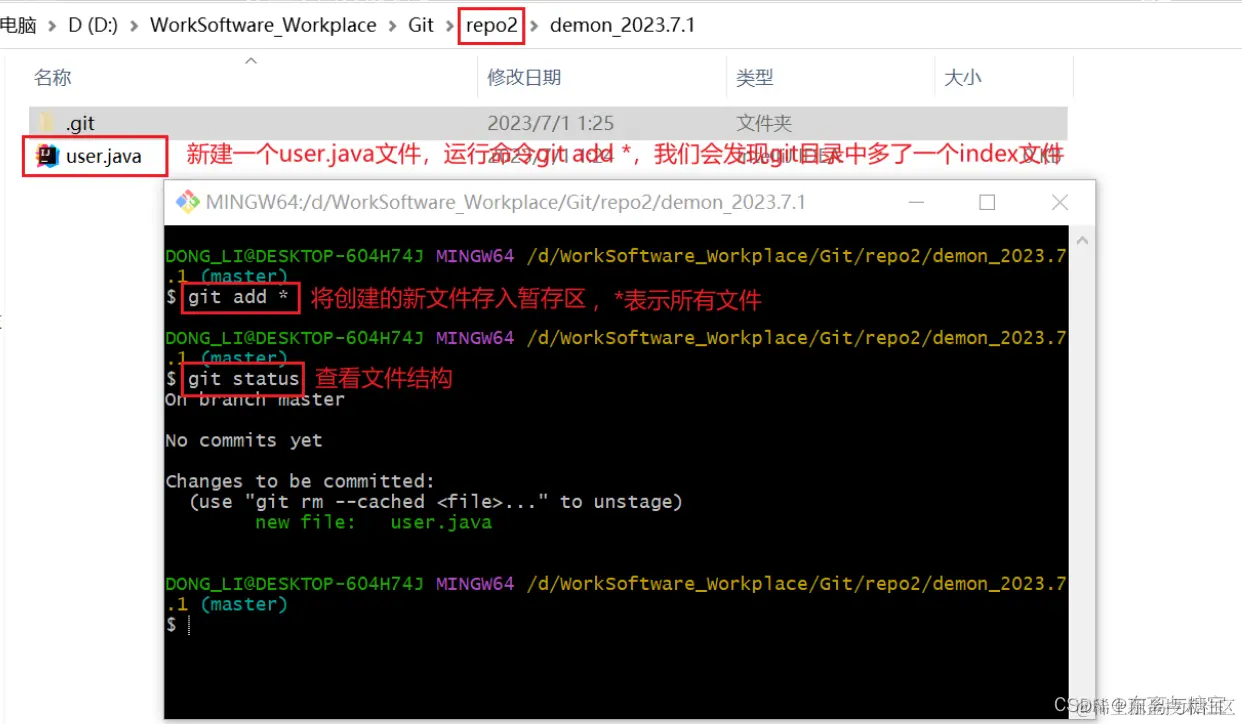Navigate to repo2 in the address bar
Viewport: 1242px width, 724px height.
(491, 25)
